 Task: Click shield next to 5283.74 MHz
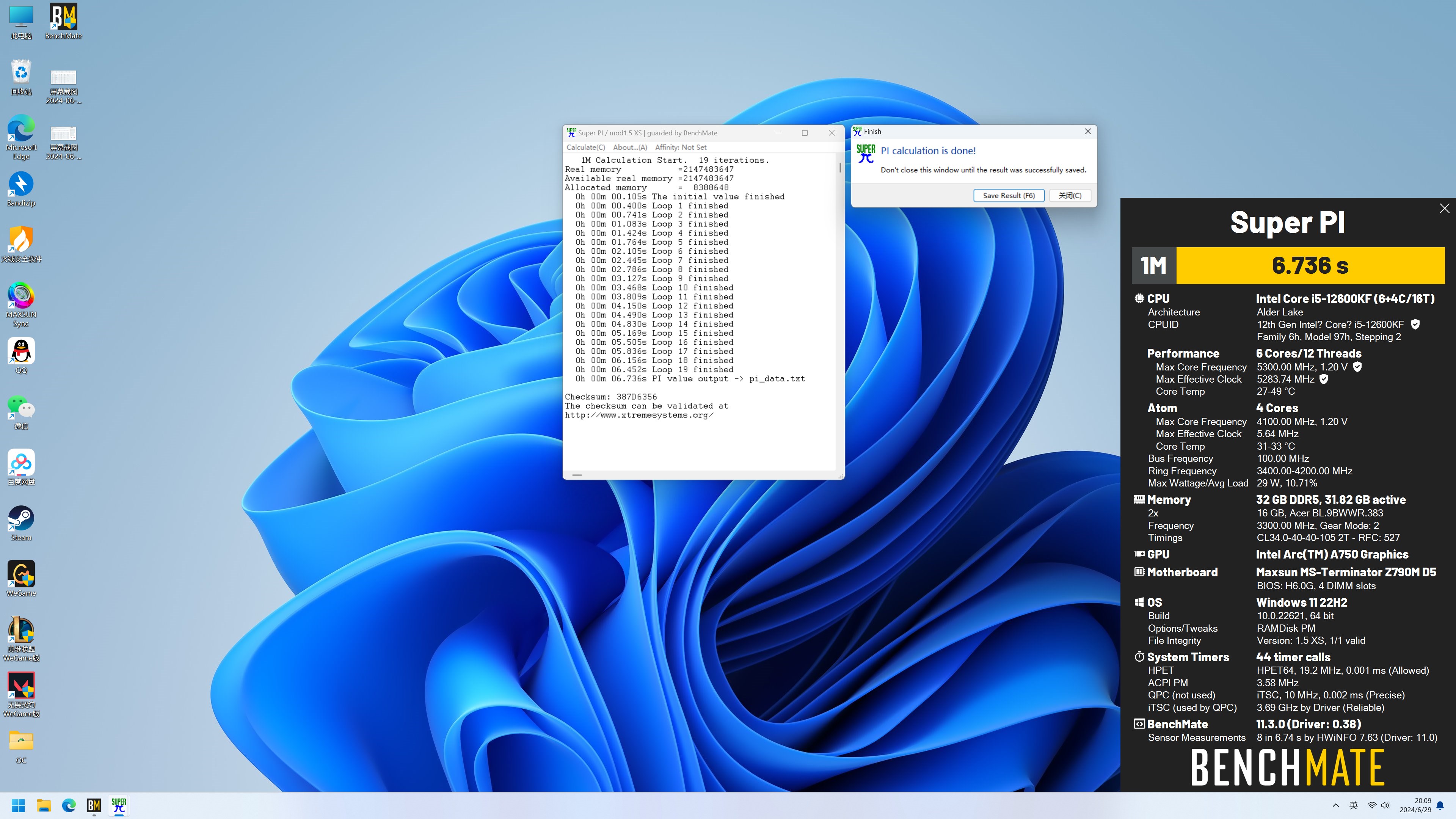tap(1323, 379)
